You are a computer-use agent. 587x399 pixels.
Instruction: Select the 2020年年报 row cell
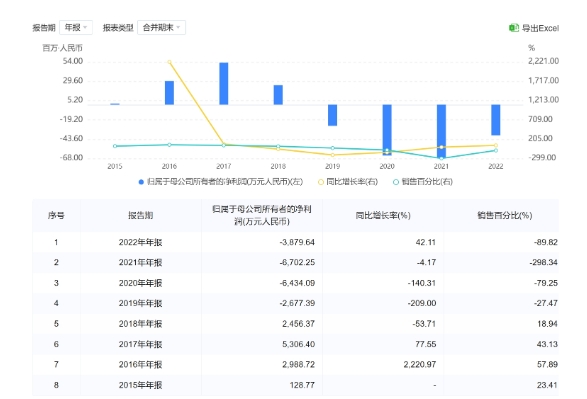tap(140, 283)
